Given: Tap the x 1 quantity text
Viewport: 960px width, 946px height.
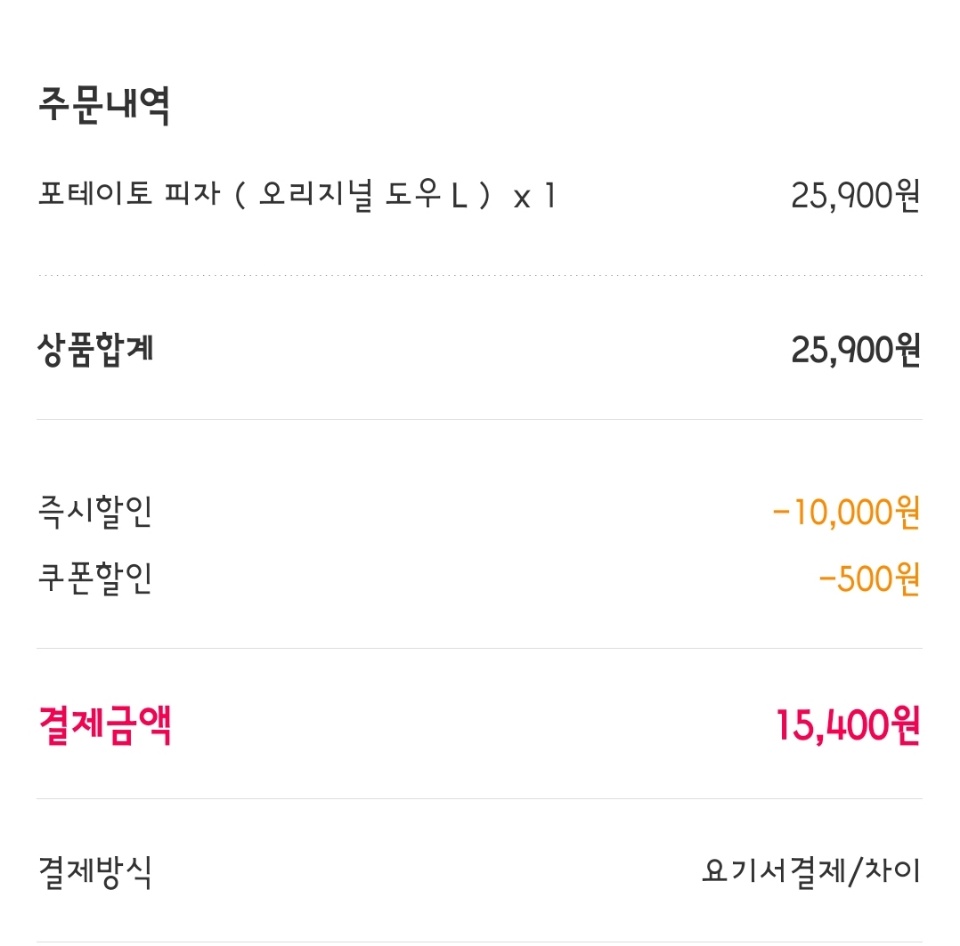Looking at the screenshot, I should coord(533,197).
